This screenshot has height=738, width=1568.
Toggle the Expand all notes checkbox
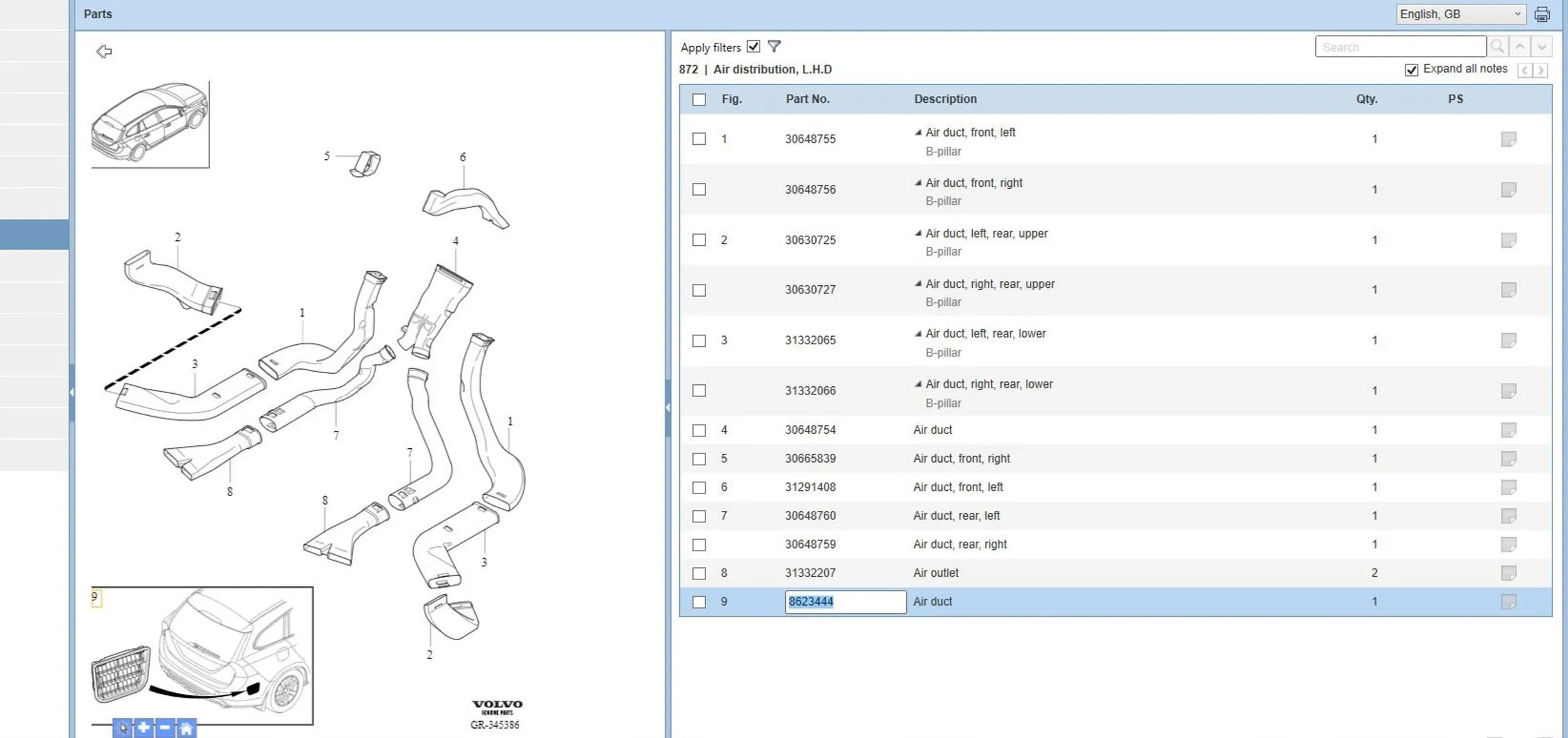click(1411, 70)
